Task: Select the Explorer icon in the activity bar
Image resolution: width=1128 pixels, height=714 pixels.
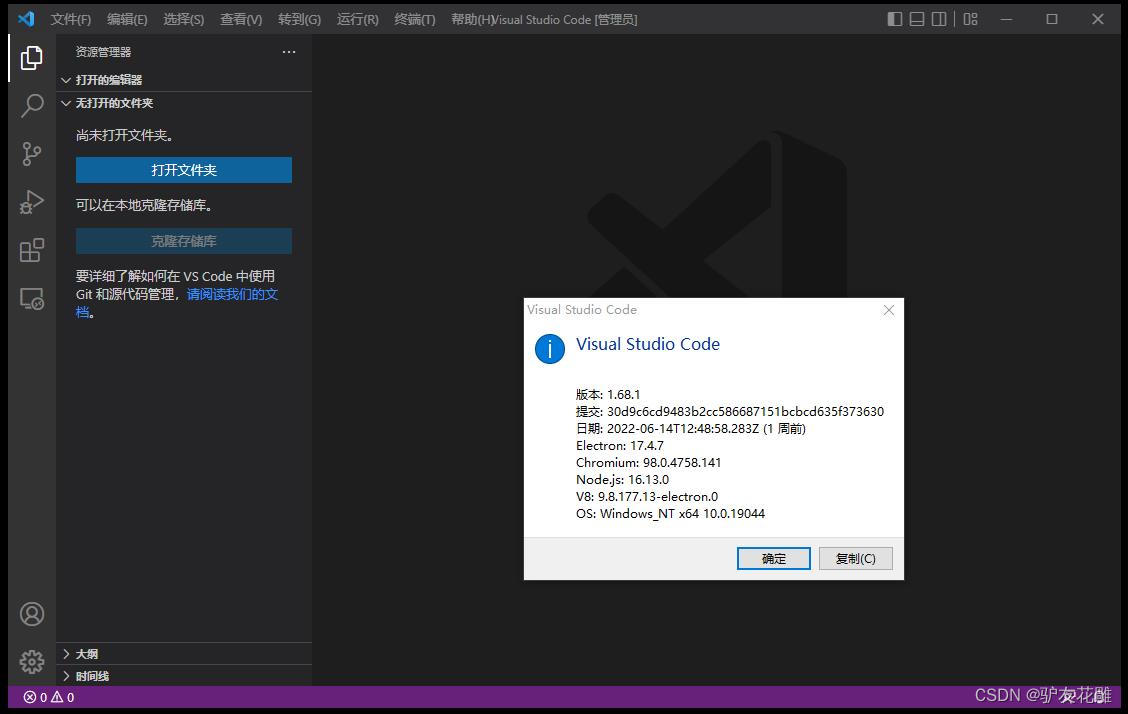Action: pos(31,57)
